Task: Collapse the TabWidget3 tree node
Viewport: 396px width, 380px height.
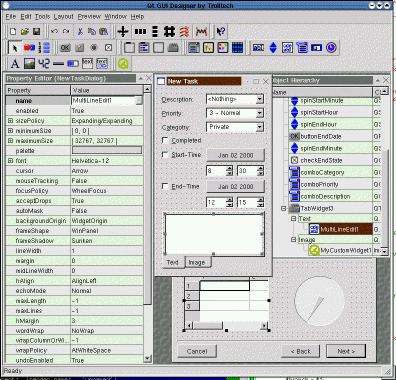Action: 284,208
